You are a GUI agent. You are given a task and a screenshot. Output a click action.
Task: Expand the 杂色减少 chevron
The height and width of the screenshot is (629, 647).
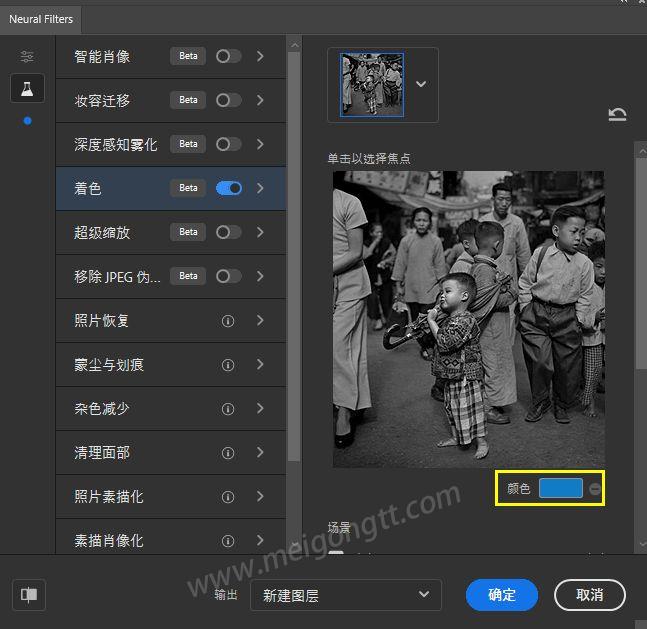[260, 409]
